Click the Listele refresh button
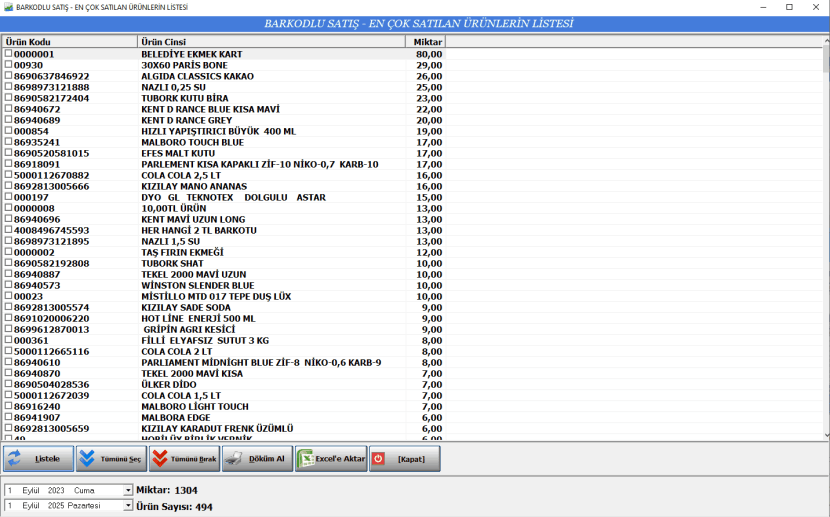The width and height of the screenshot is (830, 517). click(39, 459)
